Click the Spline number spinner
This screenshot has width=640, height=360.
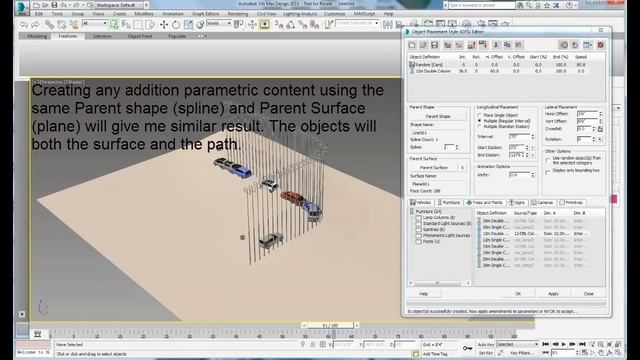pos(457,147)
